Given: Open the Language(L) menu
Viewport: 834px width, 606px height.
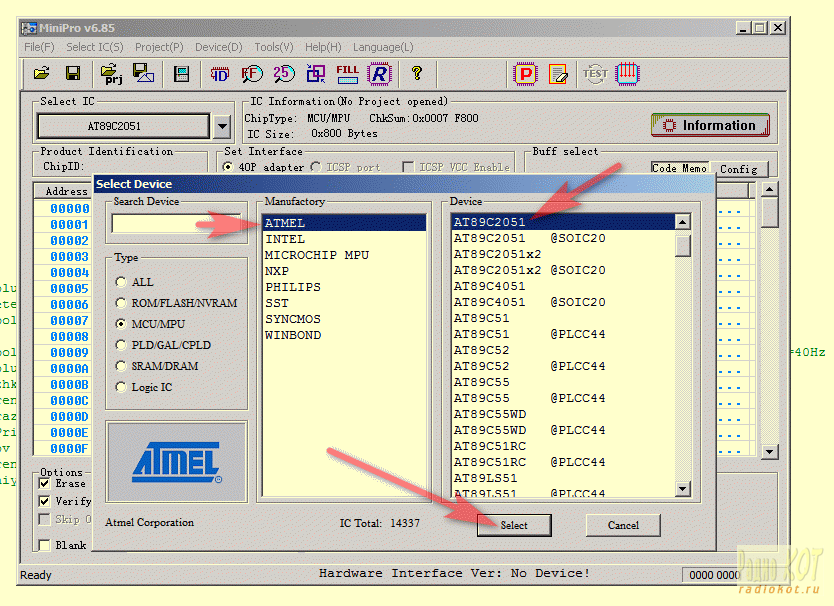Looking at the screenshot, I should coord(383,47).
